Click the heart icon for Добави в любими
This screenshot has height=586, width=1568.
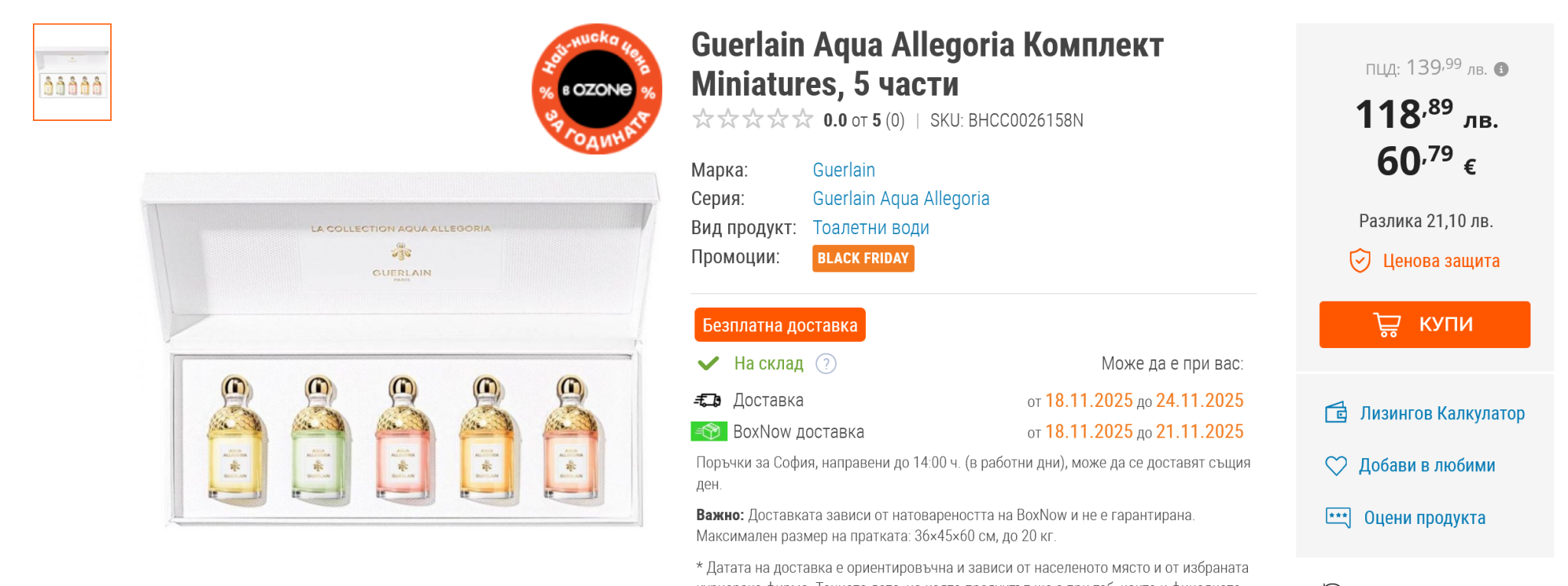coord(1335,465)
